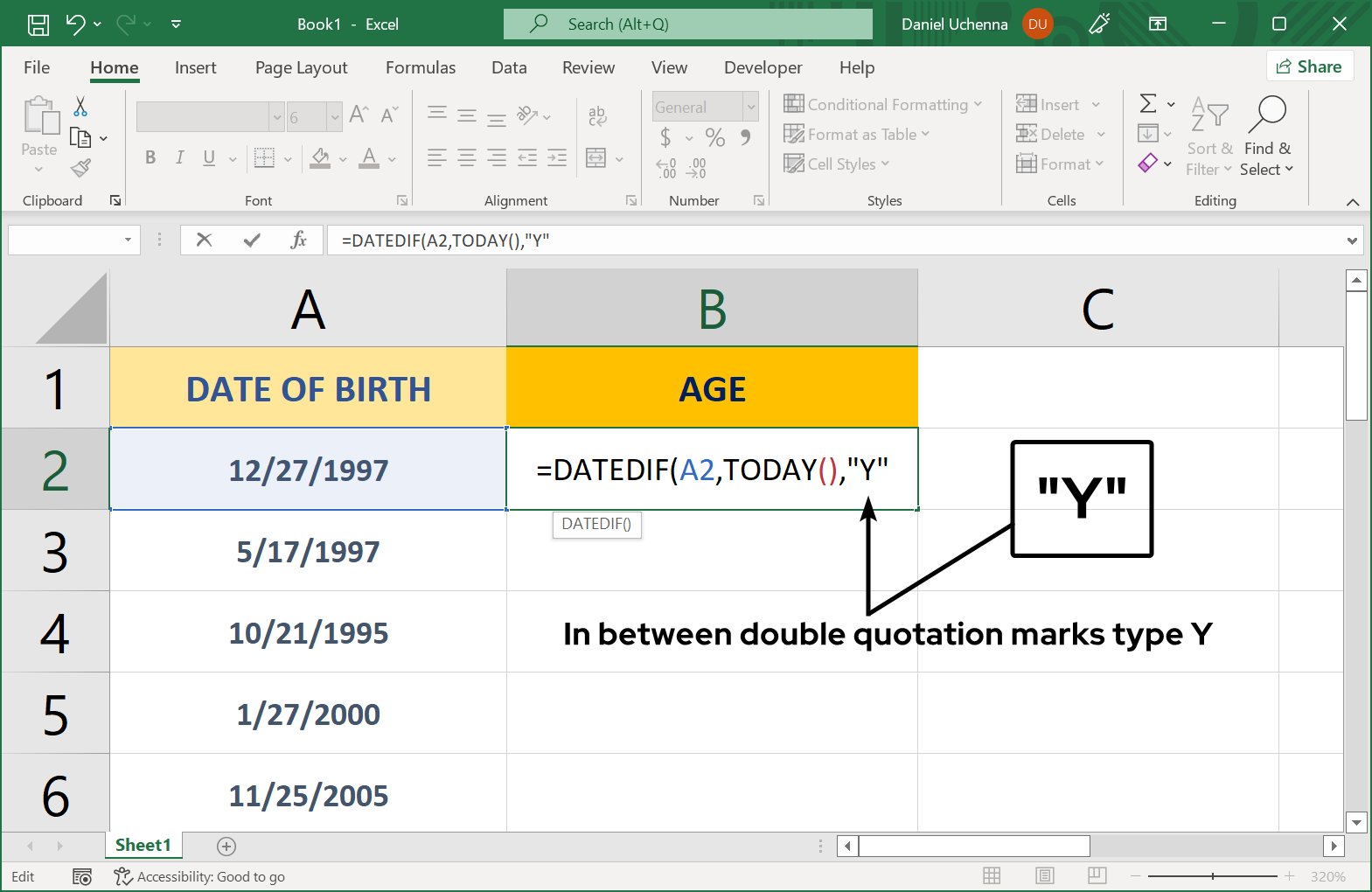Expand the formula bar chevron
Screen dimensions: 1372x892
(1352, 240)
